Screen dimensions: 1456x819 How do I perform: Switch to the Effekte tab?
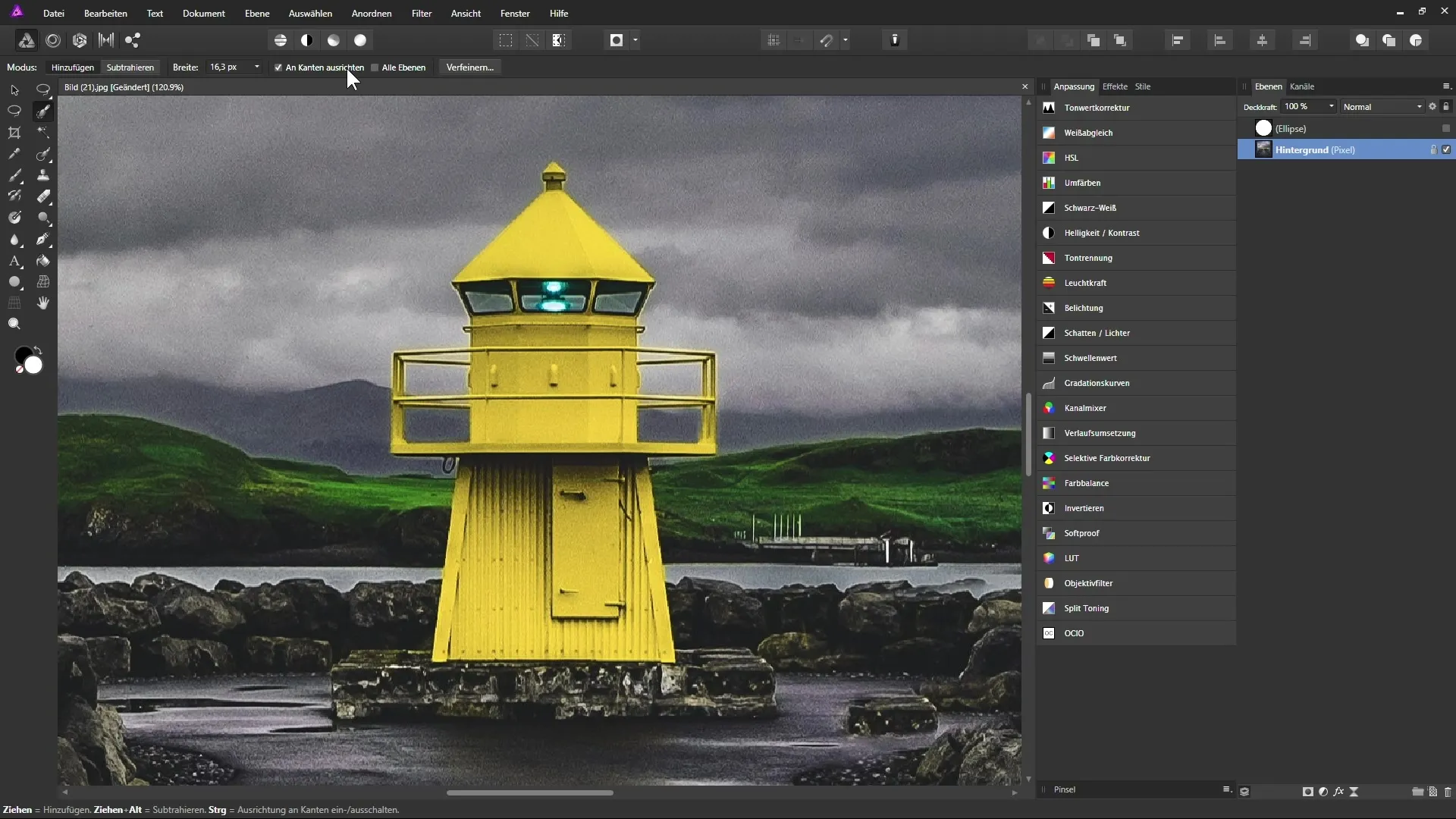1115,86
